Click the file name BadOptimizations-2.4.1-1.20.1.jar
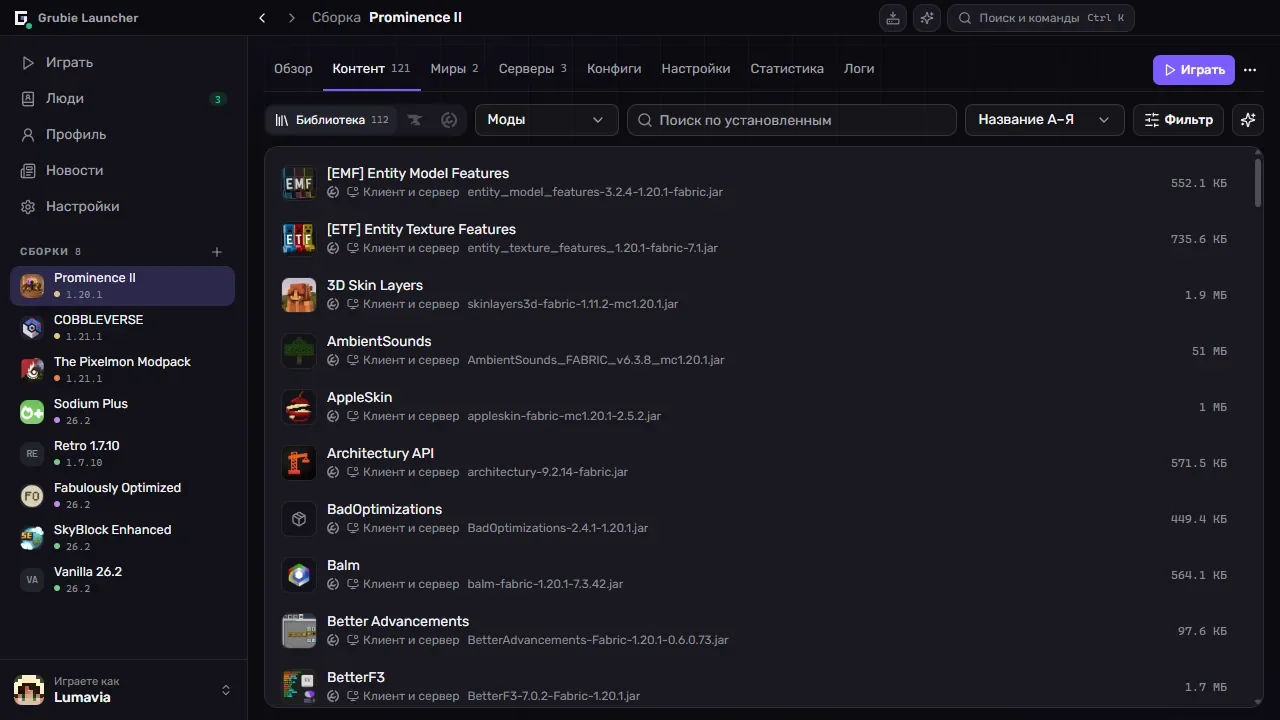Image resolution: width=1280 pixels, height=720 pixels. pos(558,528)
